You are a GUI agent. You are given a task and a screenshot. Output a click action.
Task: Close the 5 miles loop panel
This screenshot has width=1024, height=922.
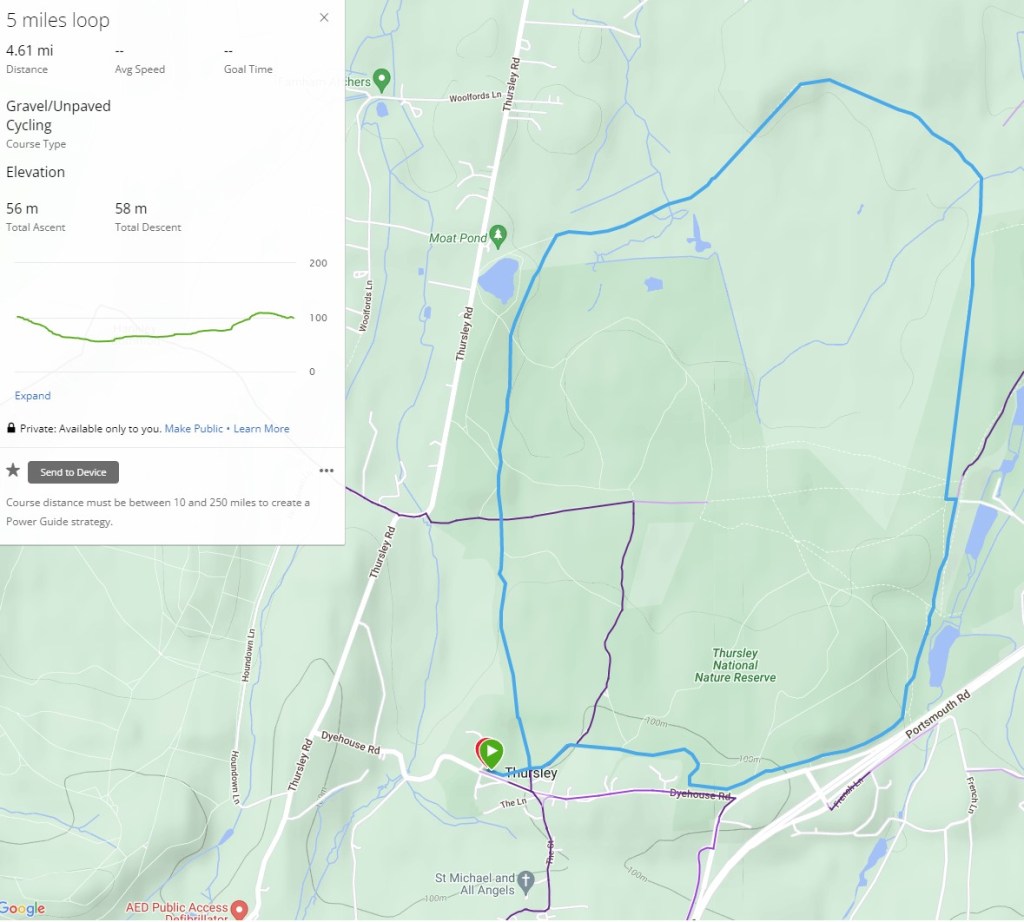click(324, 18)
